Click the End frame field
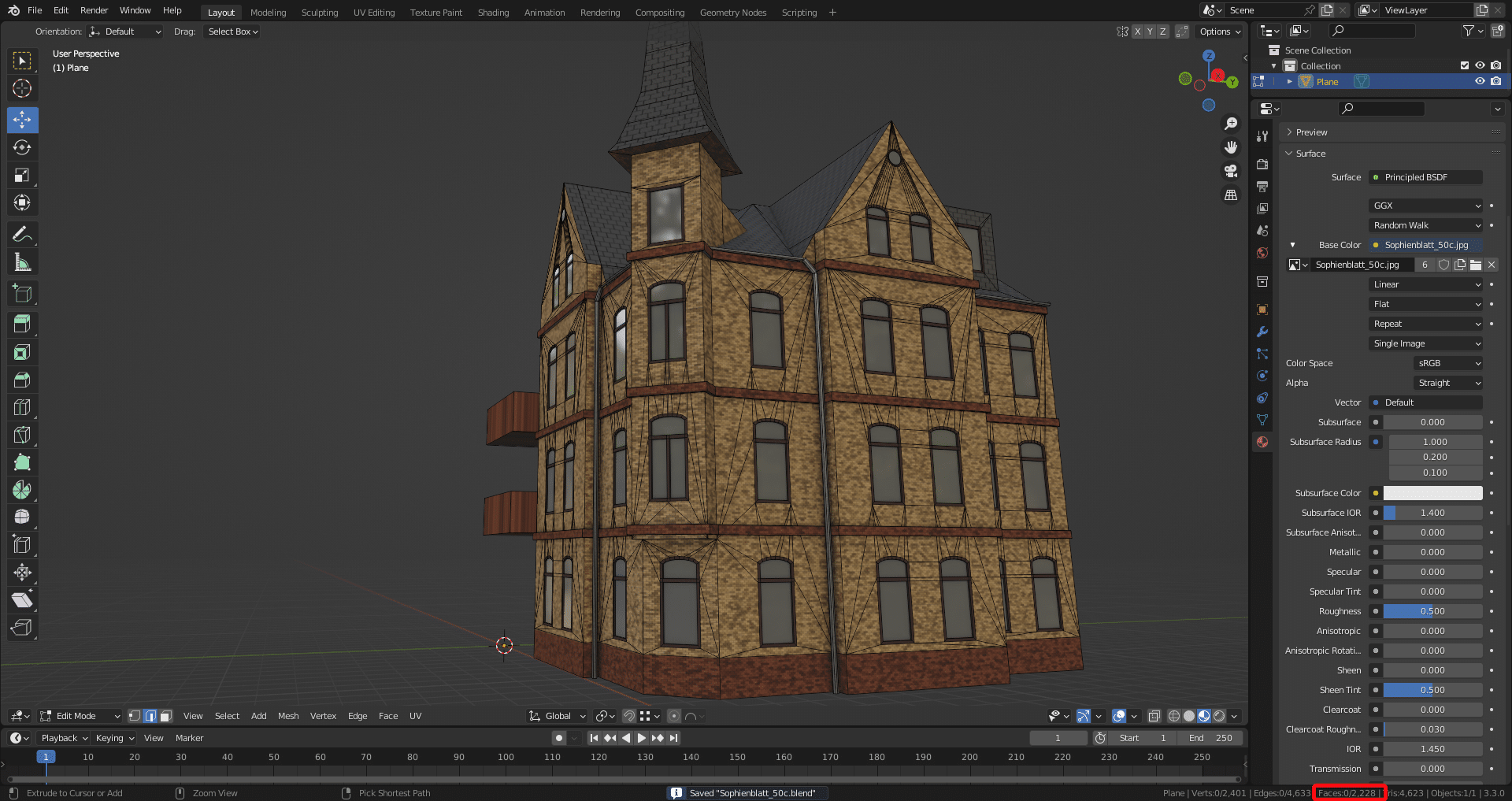1512x801 pixels. click(1210, 738)
